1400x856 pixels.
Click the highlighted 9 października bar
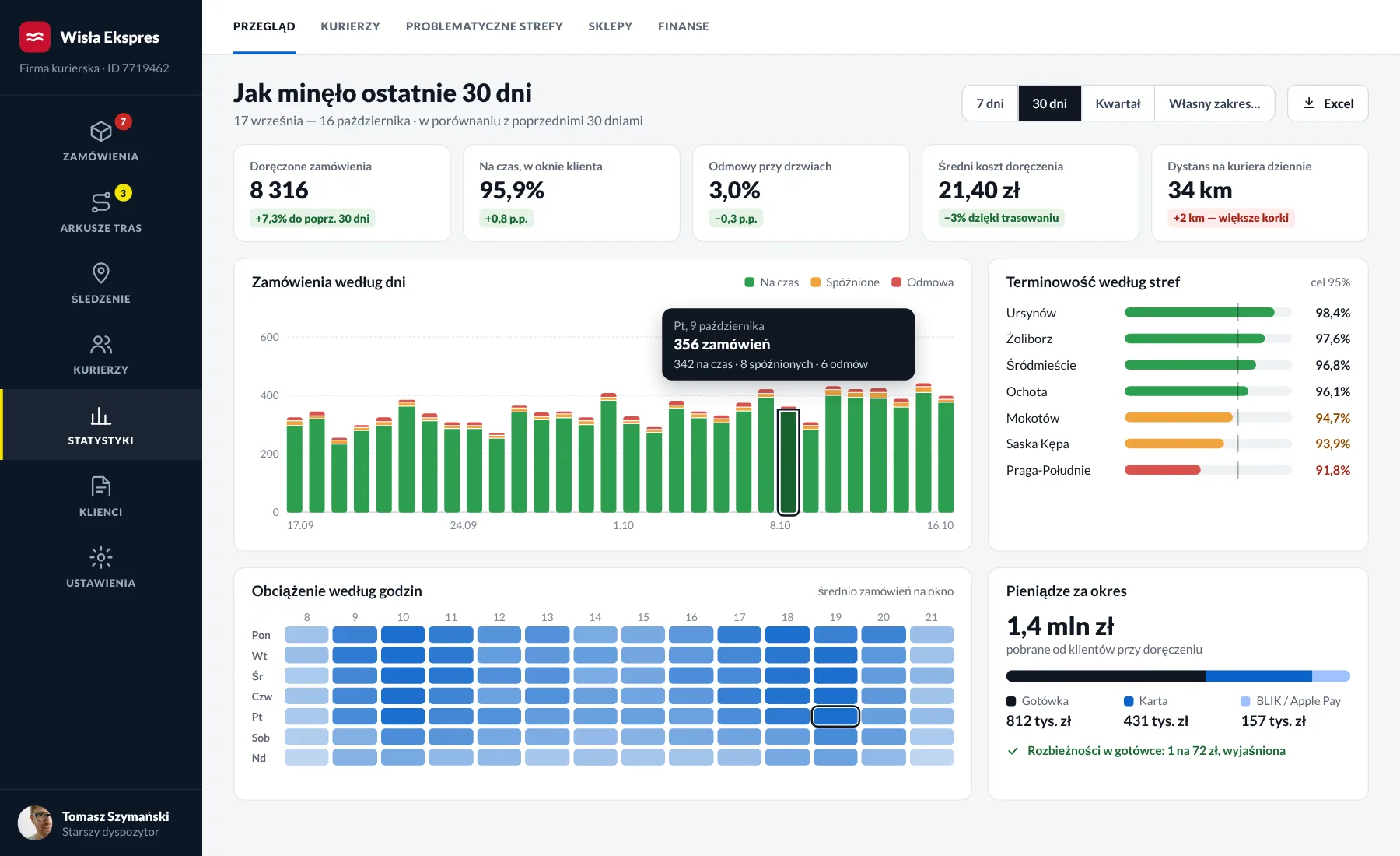789,461
